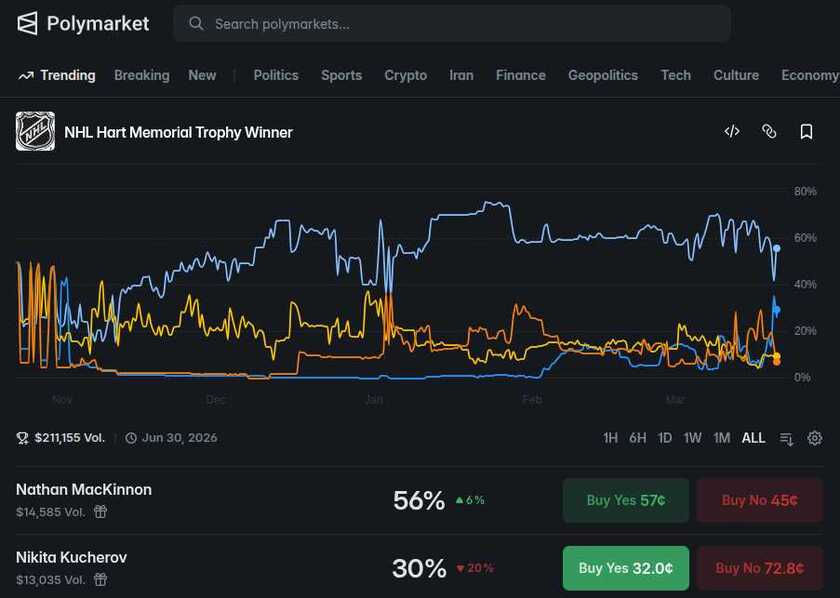Select the 1H chart time range
Screen dimensions: 840x598
[610, 438]
